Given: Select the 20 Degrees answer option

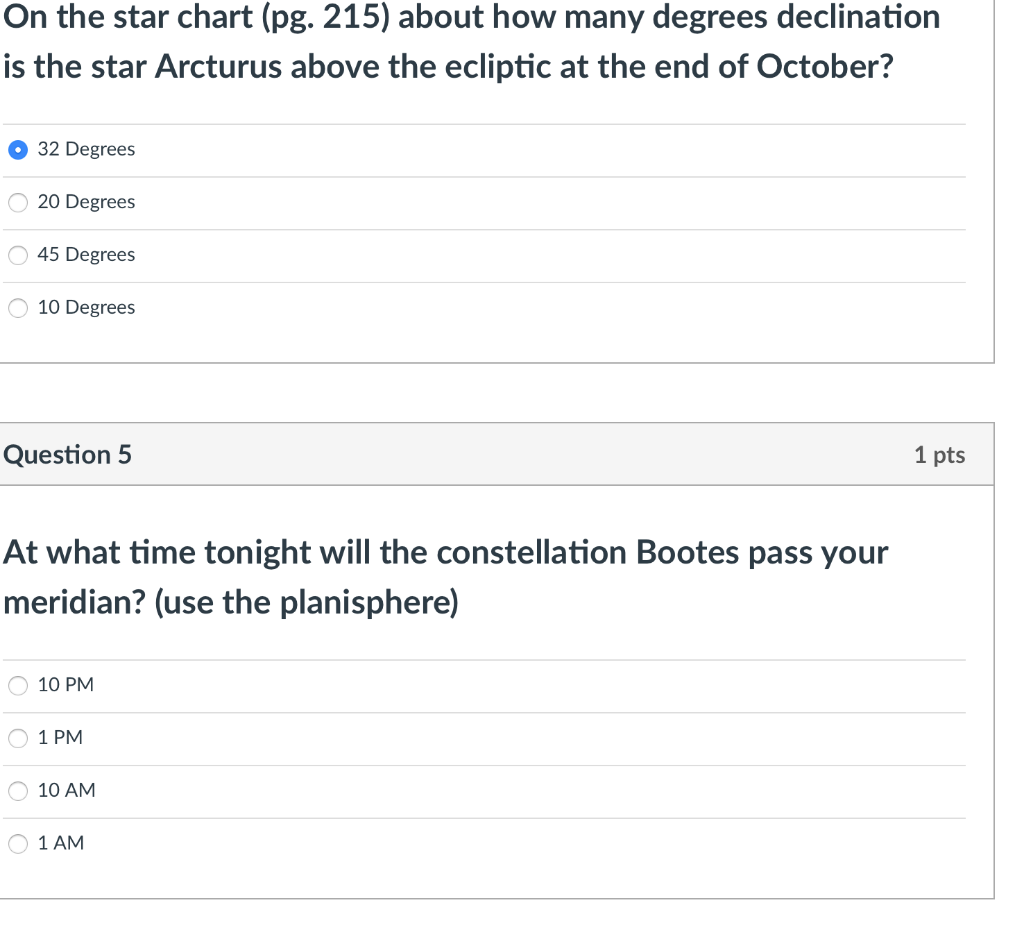Looking at the screenshot, I should (x=17, y=202).
